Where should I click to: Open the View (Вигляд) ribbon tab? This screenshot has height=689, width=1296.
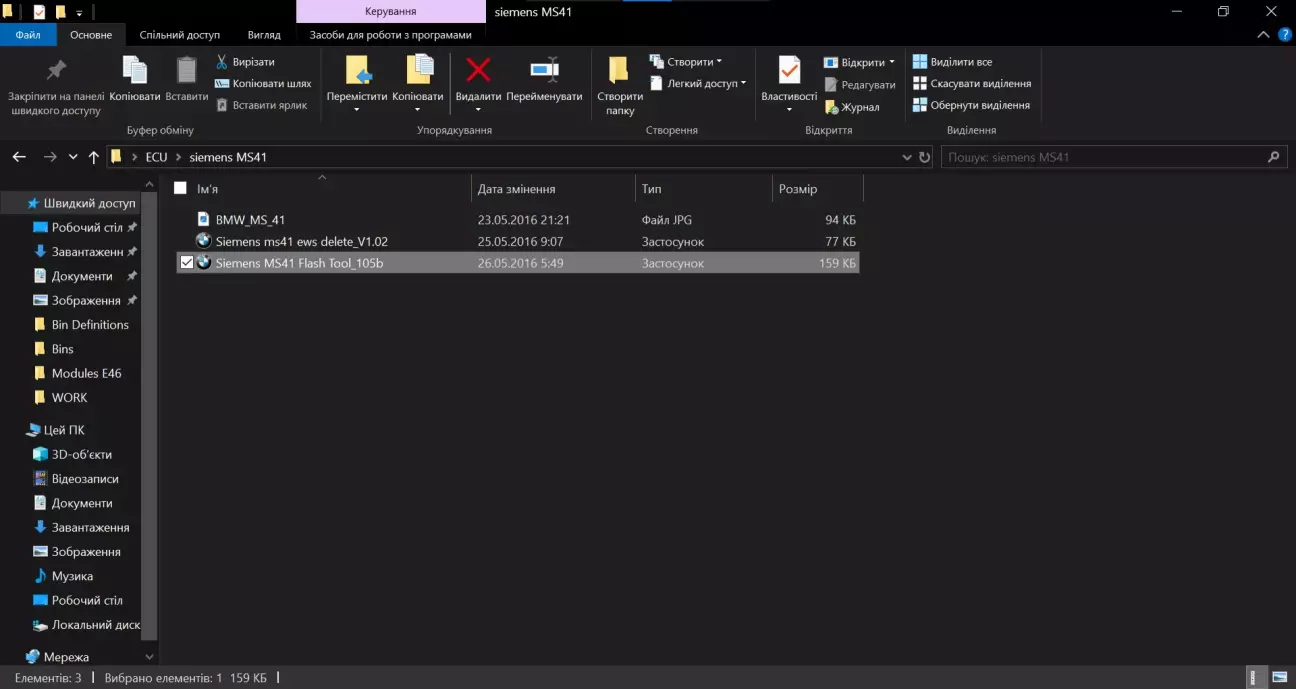pos(264,35)
